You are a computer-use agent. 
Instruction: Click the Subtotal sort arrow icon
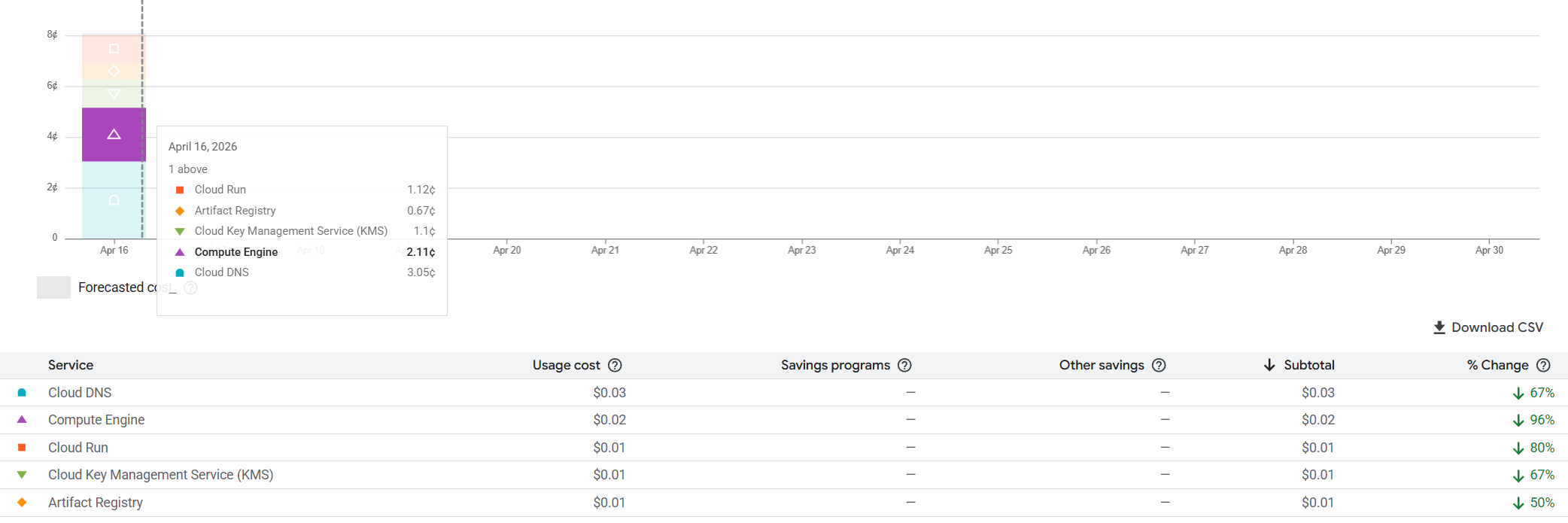[1269, 365]
